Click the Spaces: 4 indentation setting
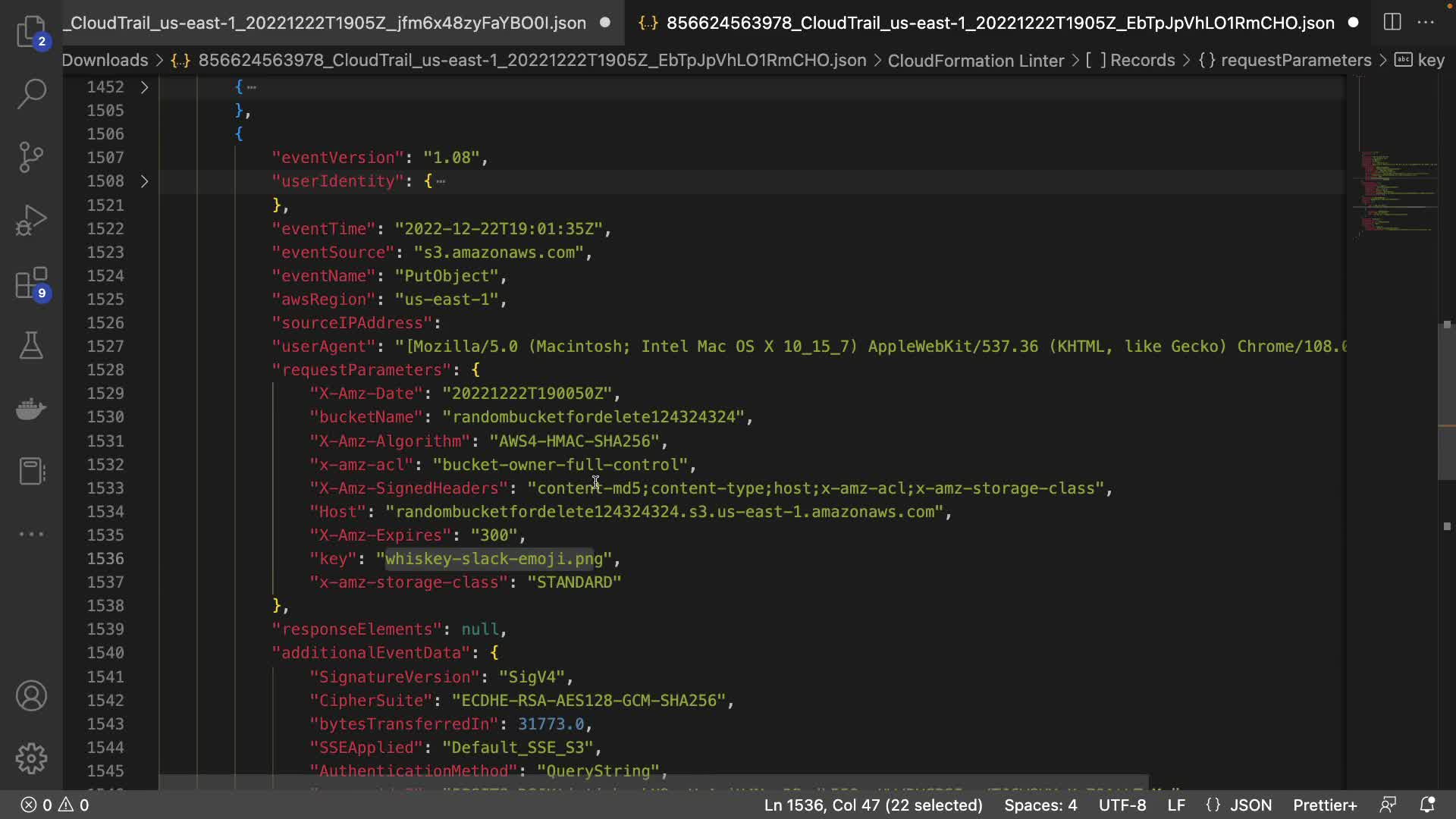The image size is (1456, 819). [1040, 805]
